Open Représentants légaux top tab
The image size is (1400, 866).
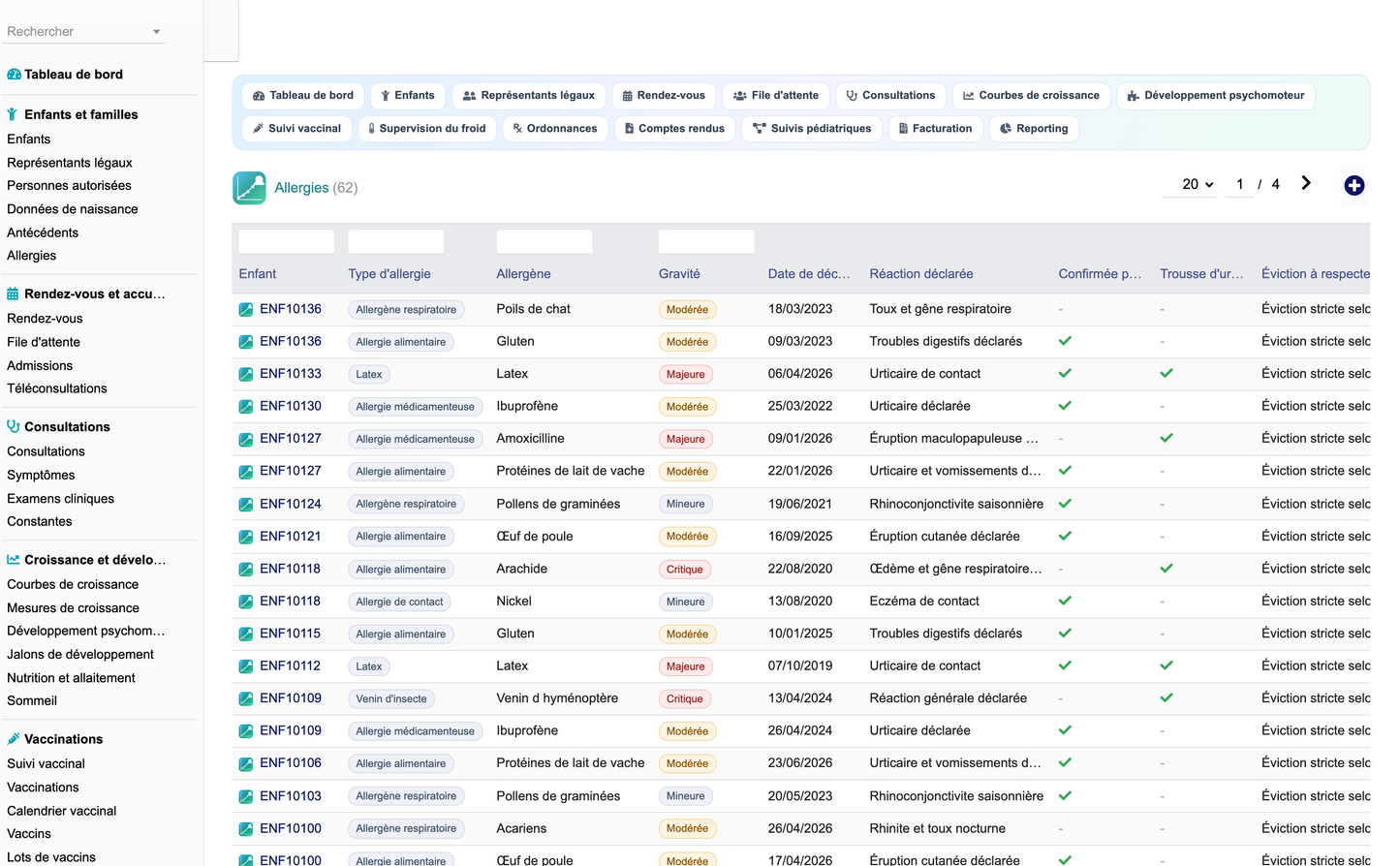pos(529,96)
